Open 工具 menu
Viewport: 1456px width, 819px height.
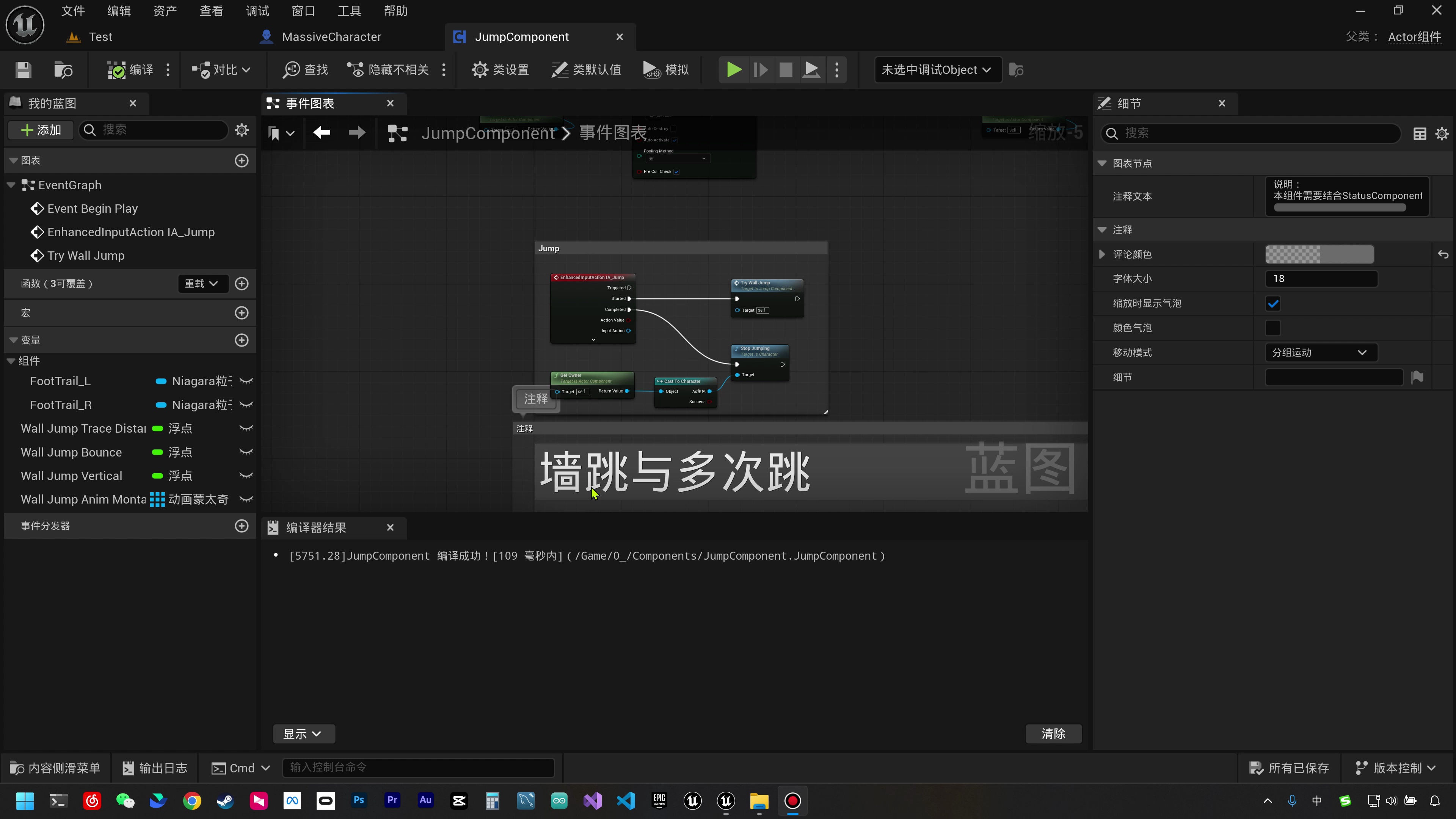[349, 11]
